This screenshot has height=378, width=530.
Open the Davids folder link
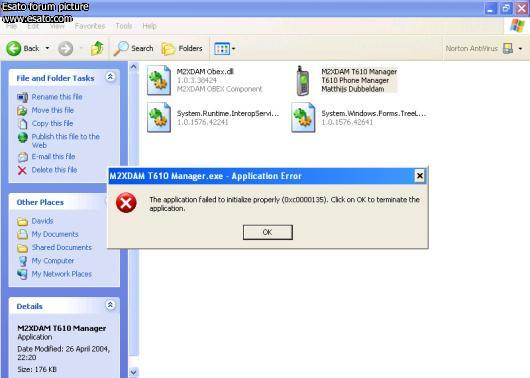(42, 221)
